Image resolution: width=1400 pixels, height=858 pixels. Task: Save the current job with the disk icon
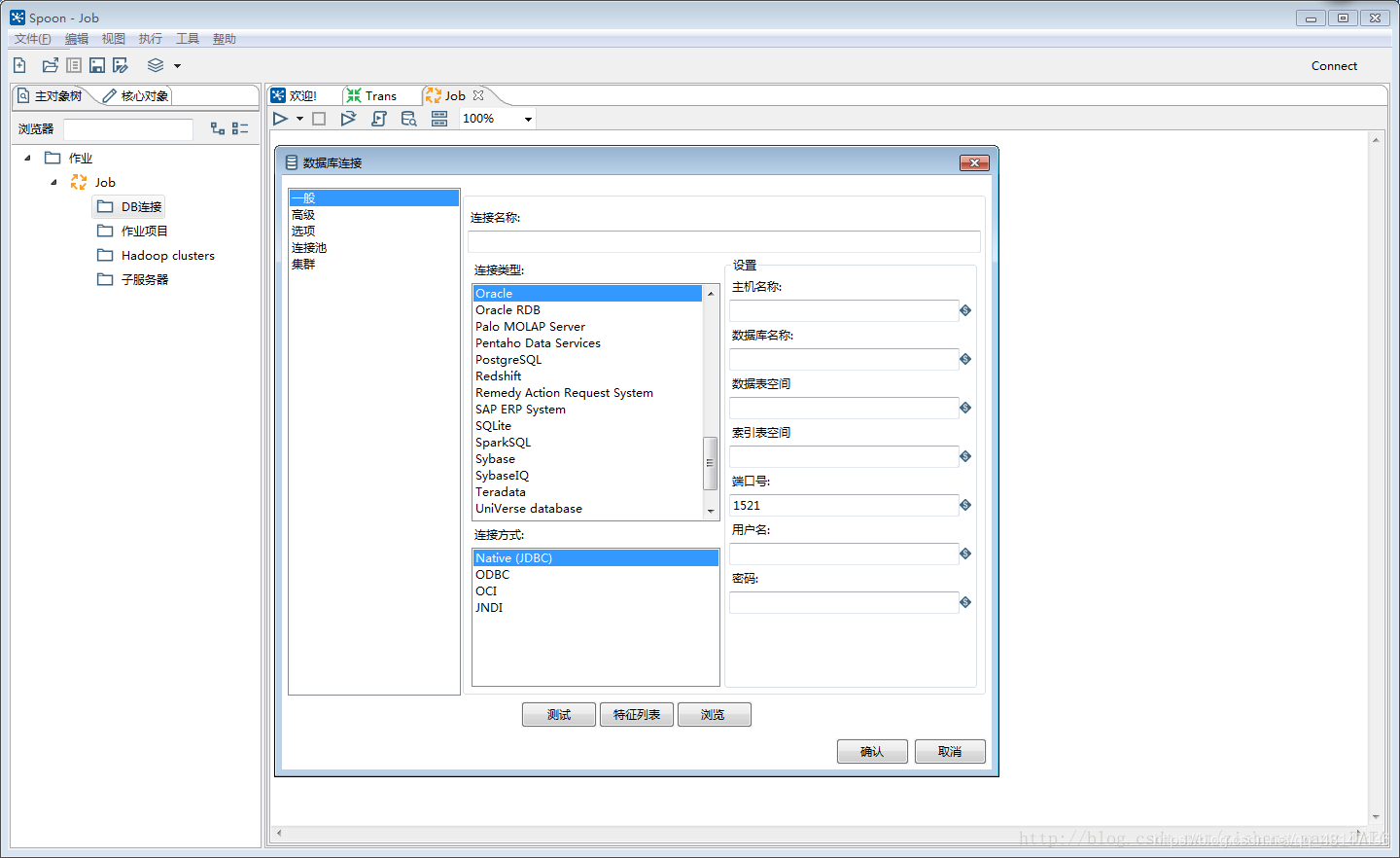[x=97, y=65]
